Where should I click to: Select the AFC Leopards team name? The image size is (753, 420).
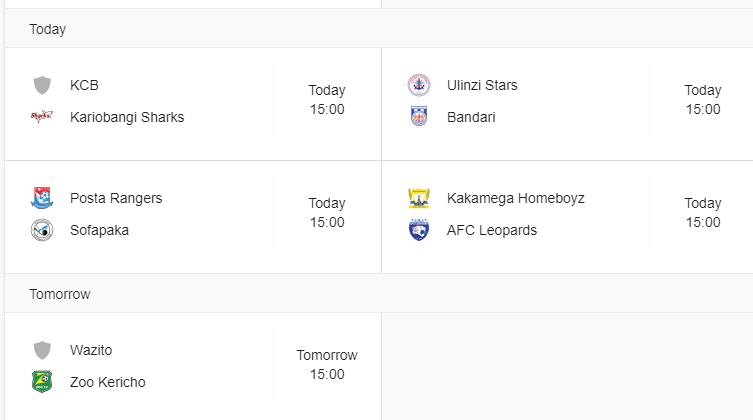click(492, 230)
